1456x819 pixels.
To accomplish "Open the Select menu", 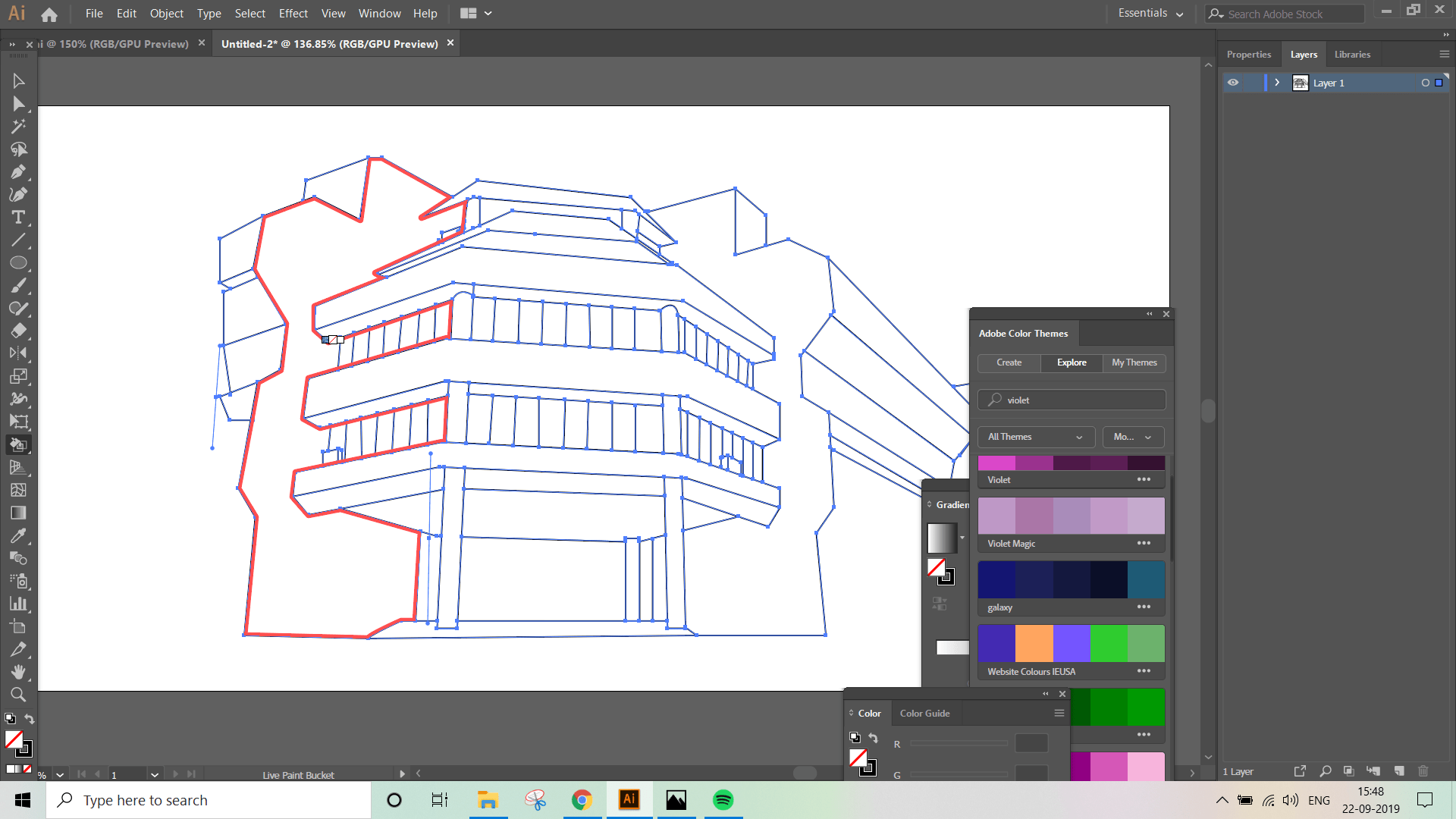I will click(249, 13).
